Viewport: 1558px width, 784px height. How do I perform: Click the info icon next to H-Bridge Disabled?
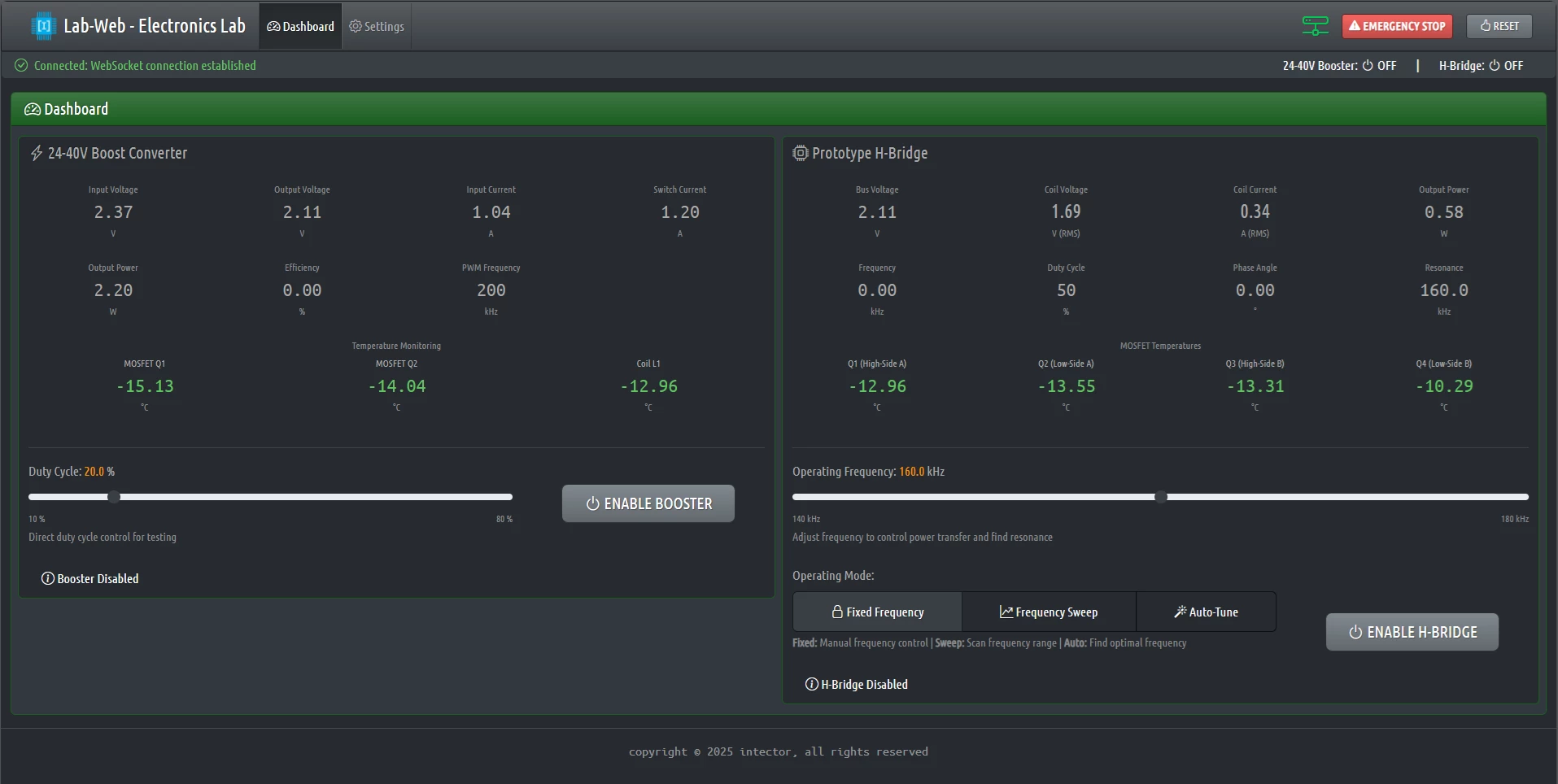tap(812, 684)
